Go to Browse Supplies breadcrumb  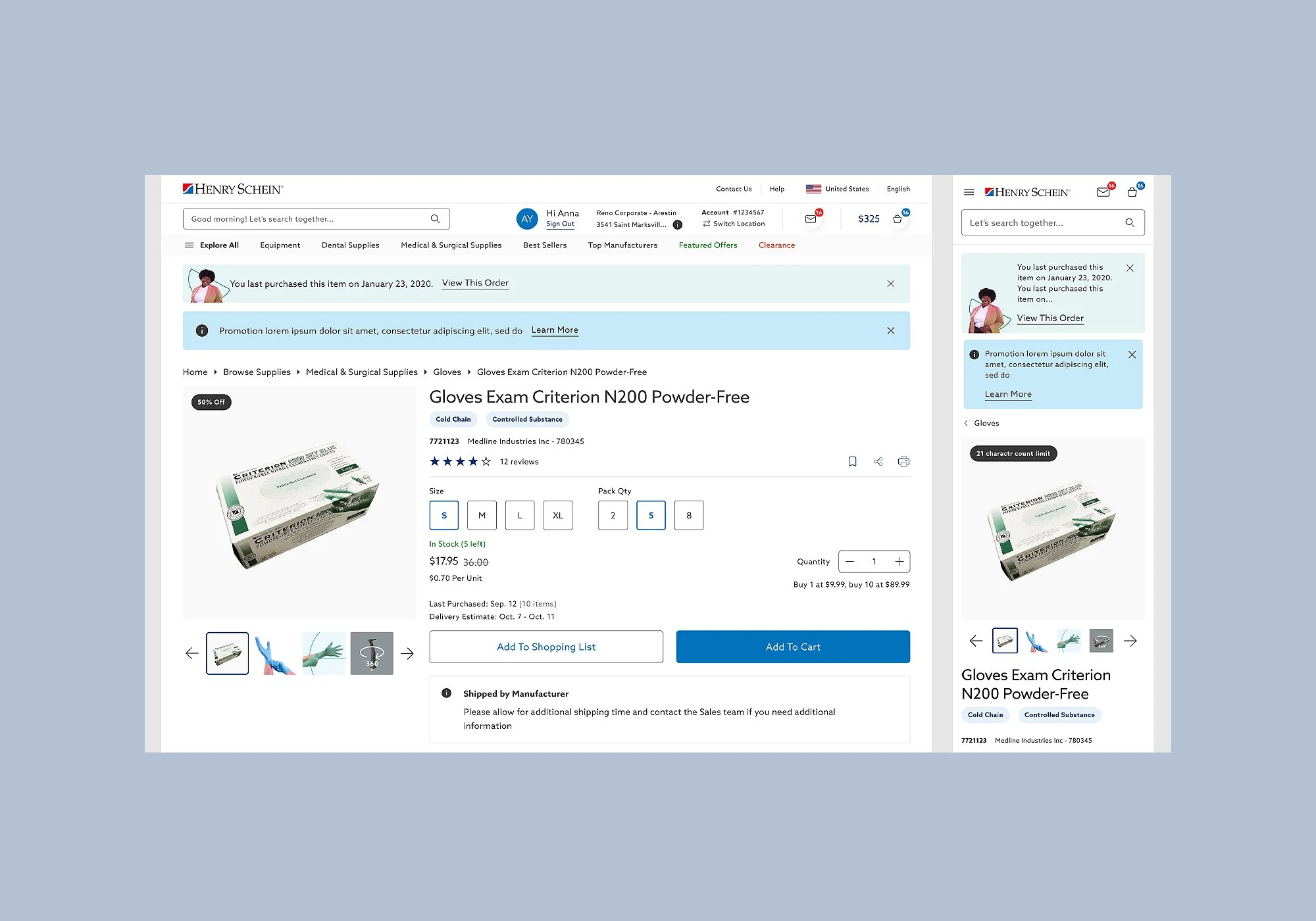coord(257,372)
